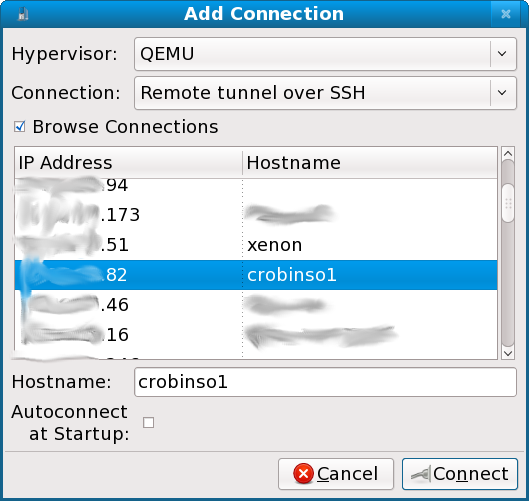The height and width of the screenshot is (501, 529).
Task: Sort by IP Address column header
Action: click(x=128, y=163)
